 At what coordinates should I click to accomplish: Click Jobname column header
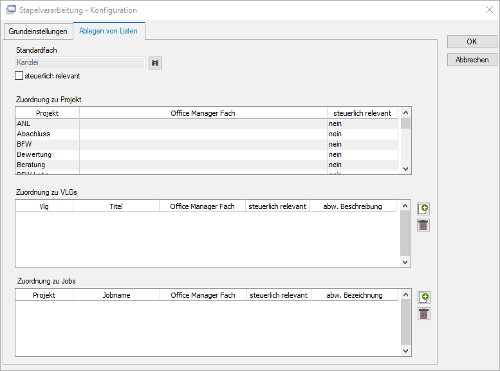[x=116, y=295]
